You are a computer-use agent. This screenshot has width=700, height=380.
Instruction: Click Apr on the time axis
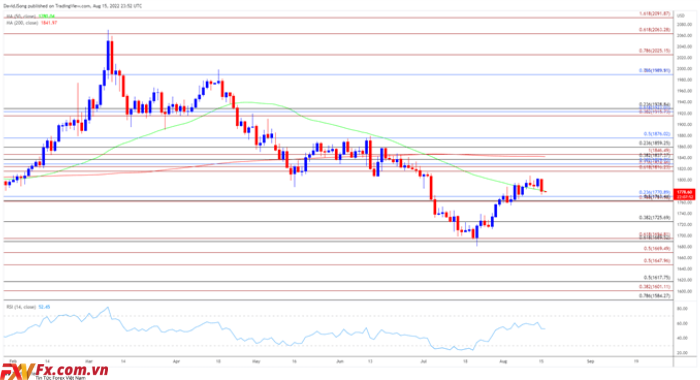point(176,361)
